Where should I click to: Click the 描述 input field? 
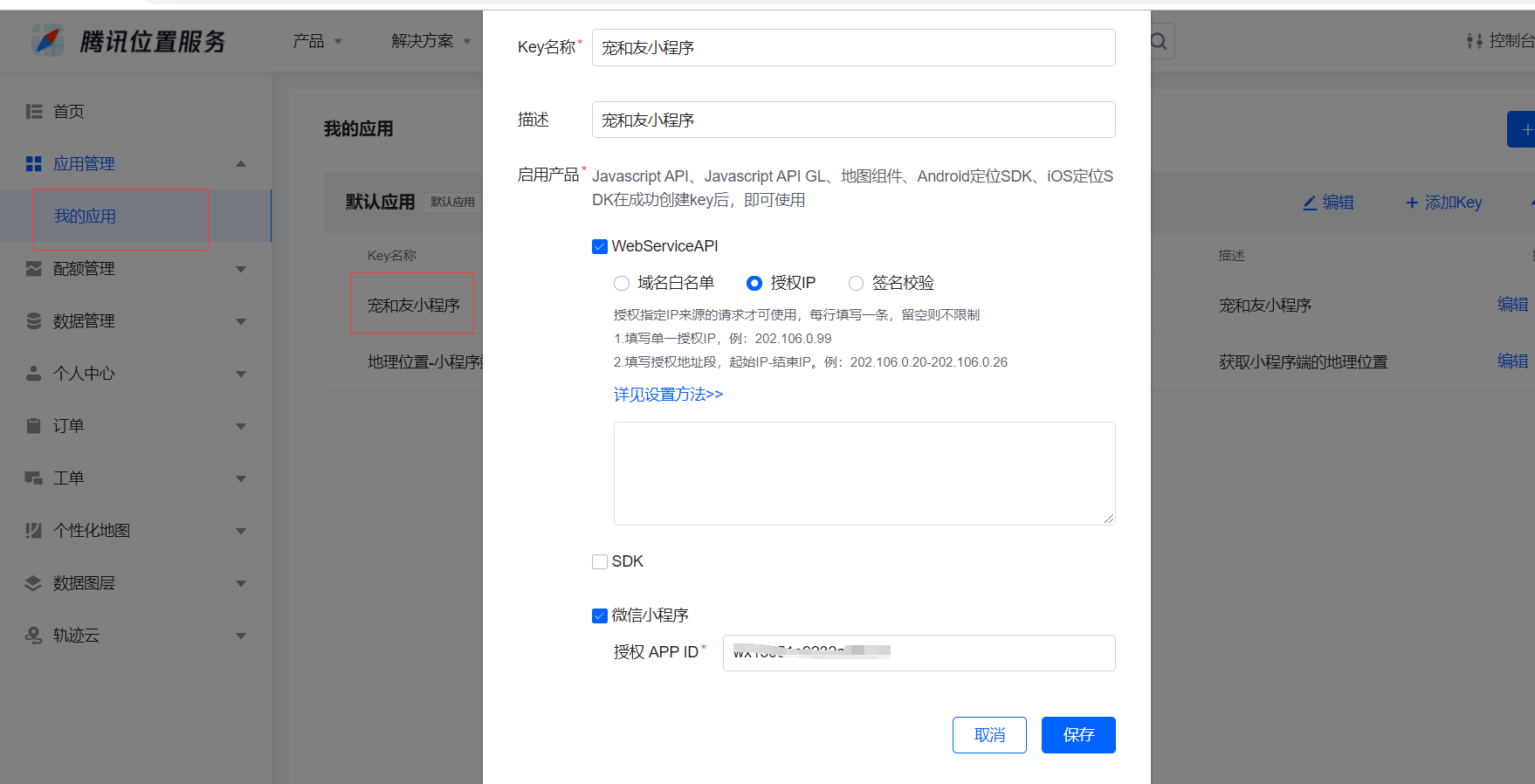click(x=854, y=120)
